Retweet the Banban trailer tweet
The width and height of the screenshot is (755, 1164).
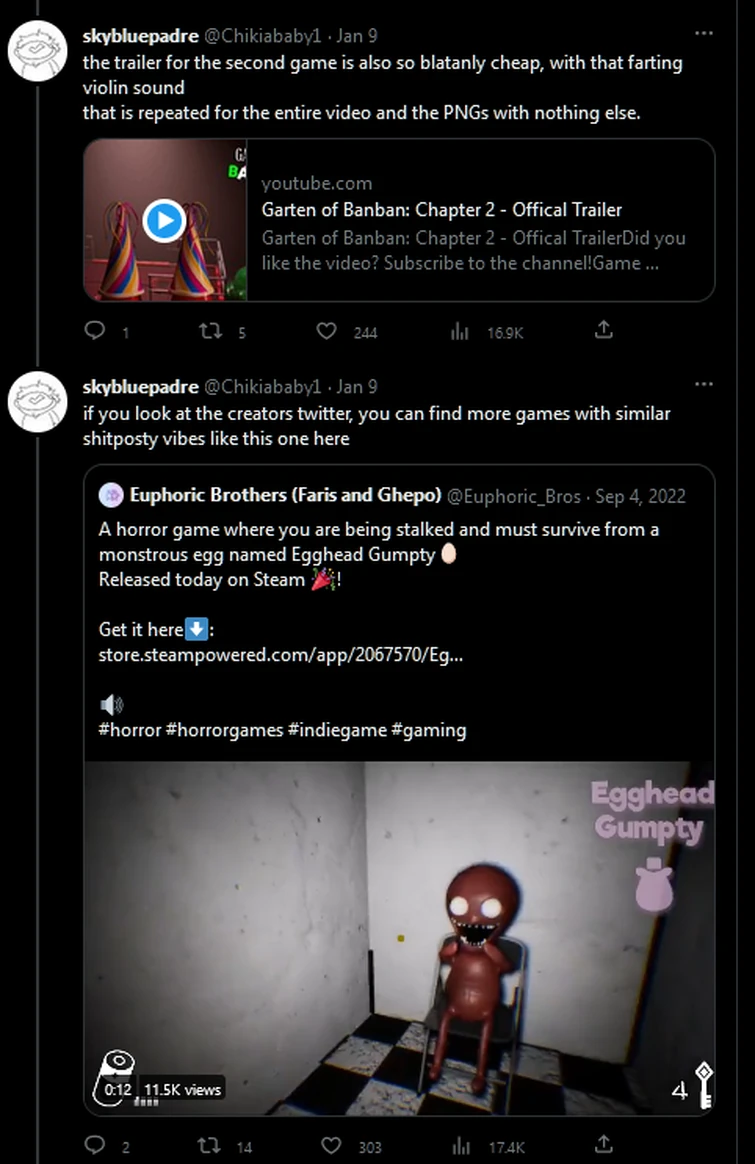click(210, 330)
